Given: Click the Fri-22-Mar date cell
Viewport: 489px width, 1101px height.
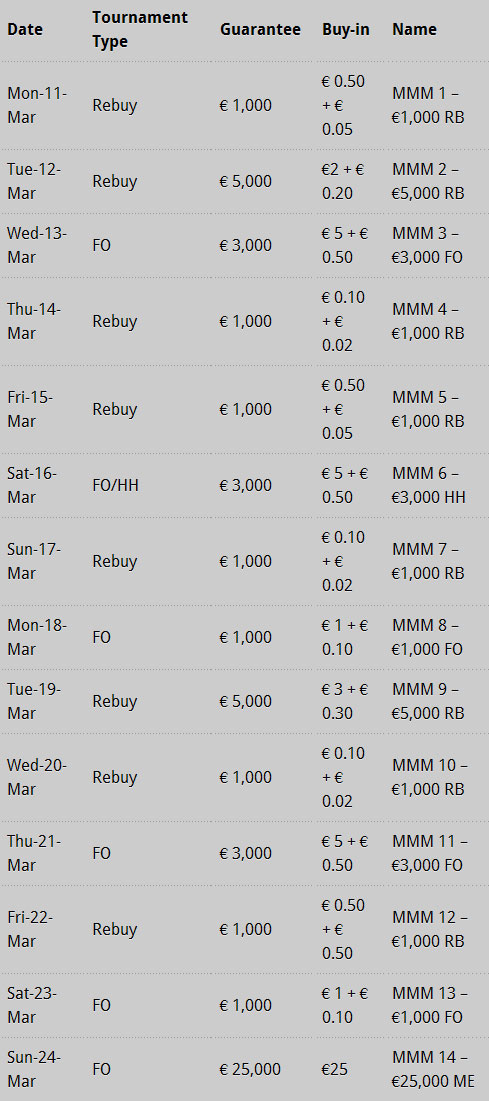Looking at the screenshot, I should pos(31,929).
